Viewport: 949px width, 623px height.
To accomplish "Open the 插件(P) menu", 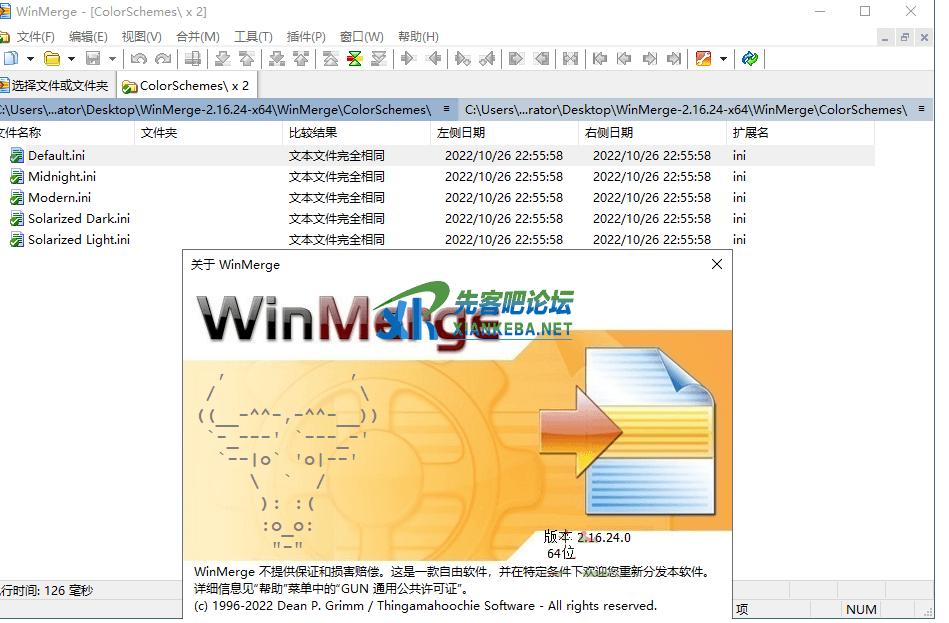I will coord(305,37).
